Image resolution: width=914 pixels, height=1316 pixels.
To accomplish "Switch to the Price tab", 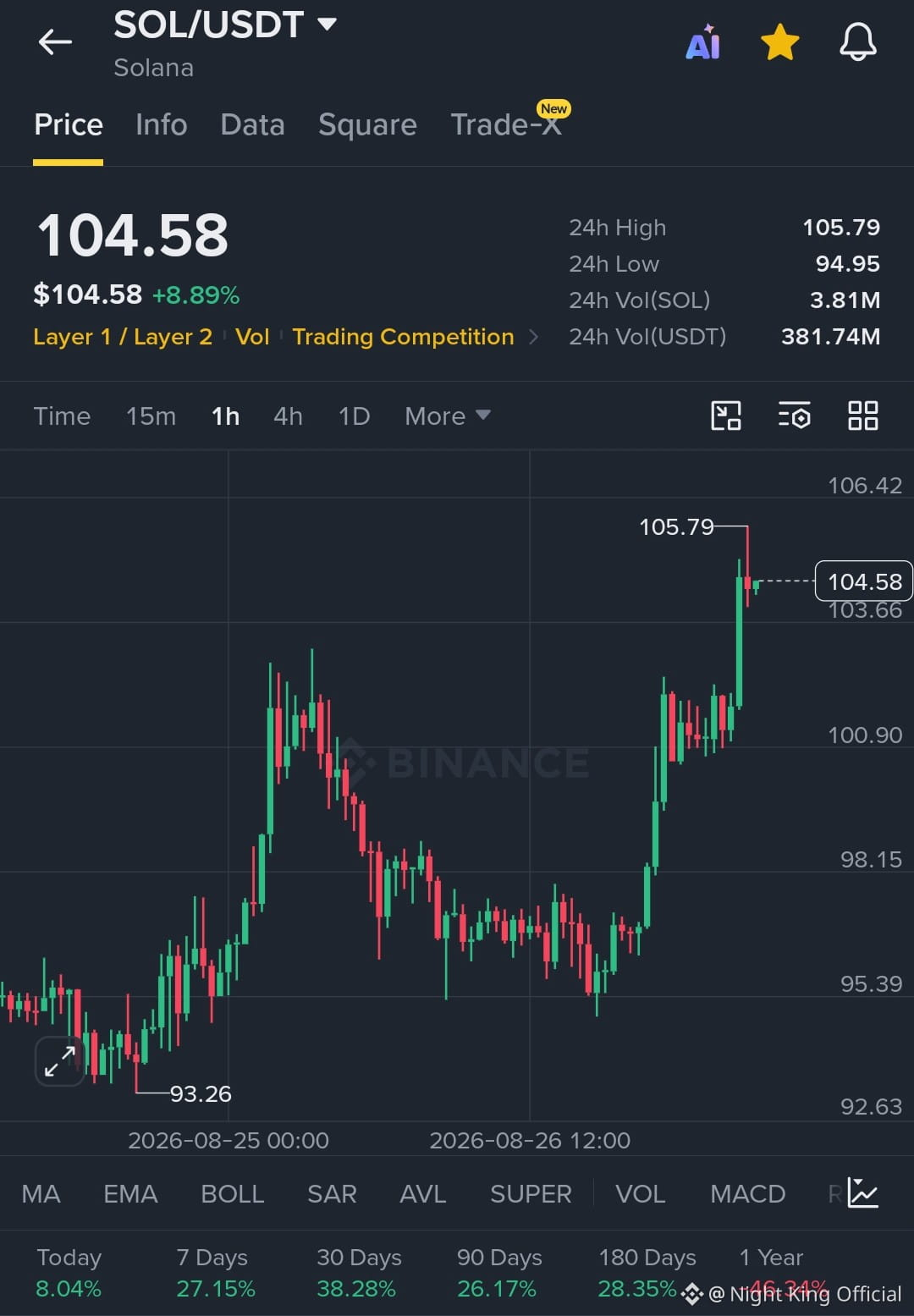I will [69, 125].
